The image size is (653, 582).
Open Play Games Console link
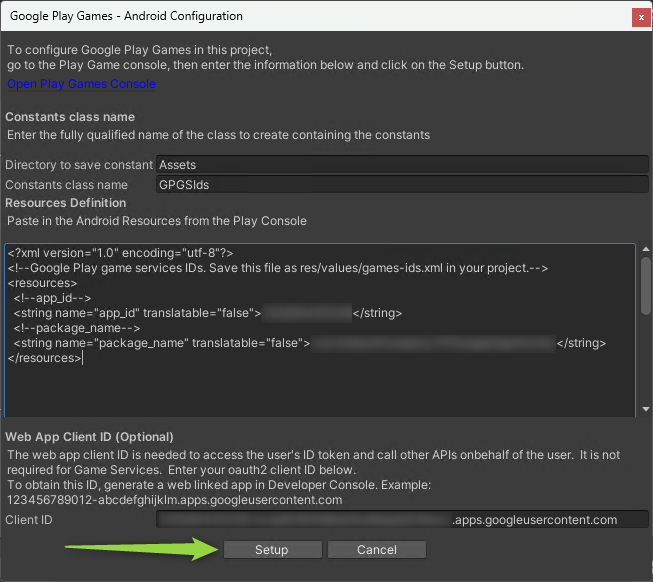(81, 84)
